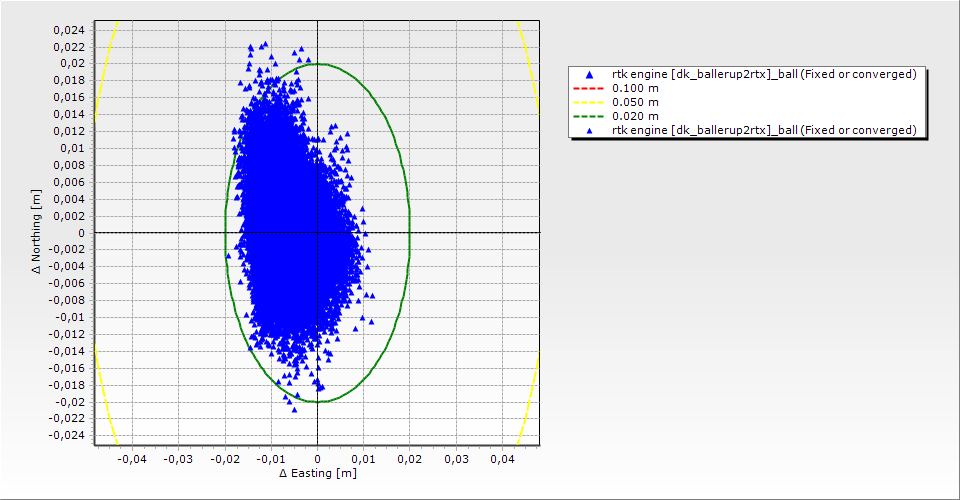Image resolution: width=960 pixels, height=500 pixels.
Task: Click the -0,018 label on the northing axis
Action: [67, 385]
